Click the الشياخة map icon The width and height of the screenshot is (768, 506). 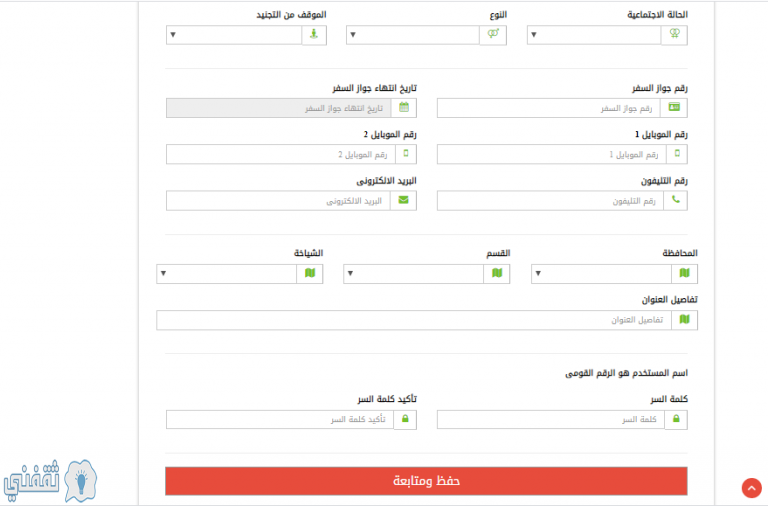click(x=310, y=273)
